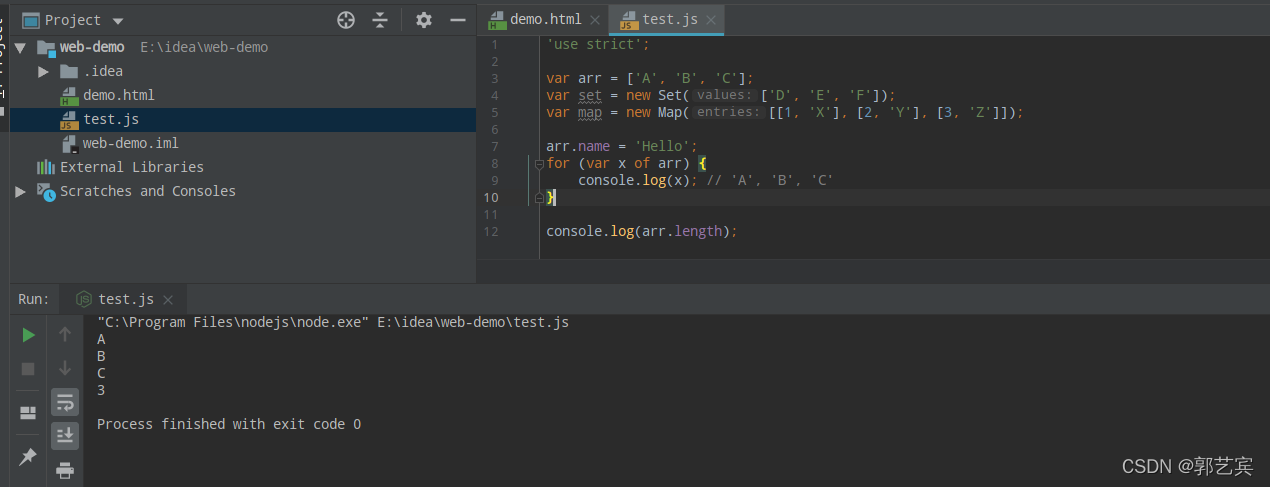
Task: Toggle the Pin Tab icon
Action: tap(28, 456)
